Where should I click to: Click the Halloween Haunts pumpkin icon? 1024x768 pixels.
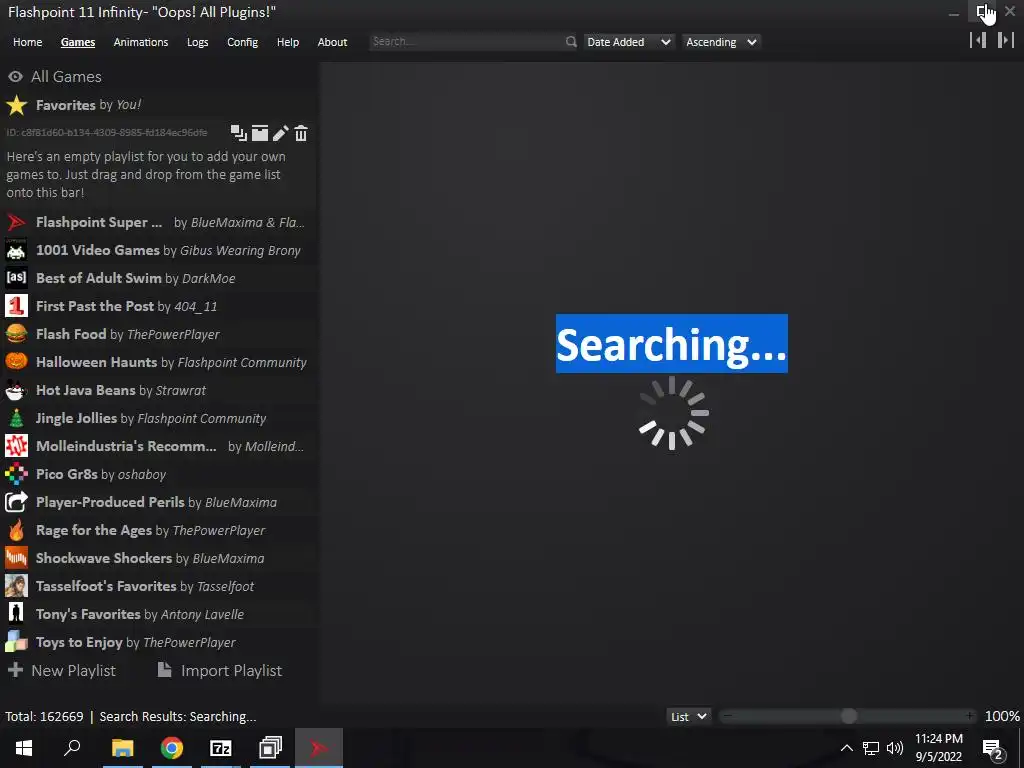[x=16, y=362]
